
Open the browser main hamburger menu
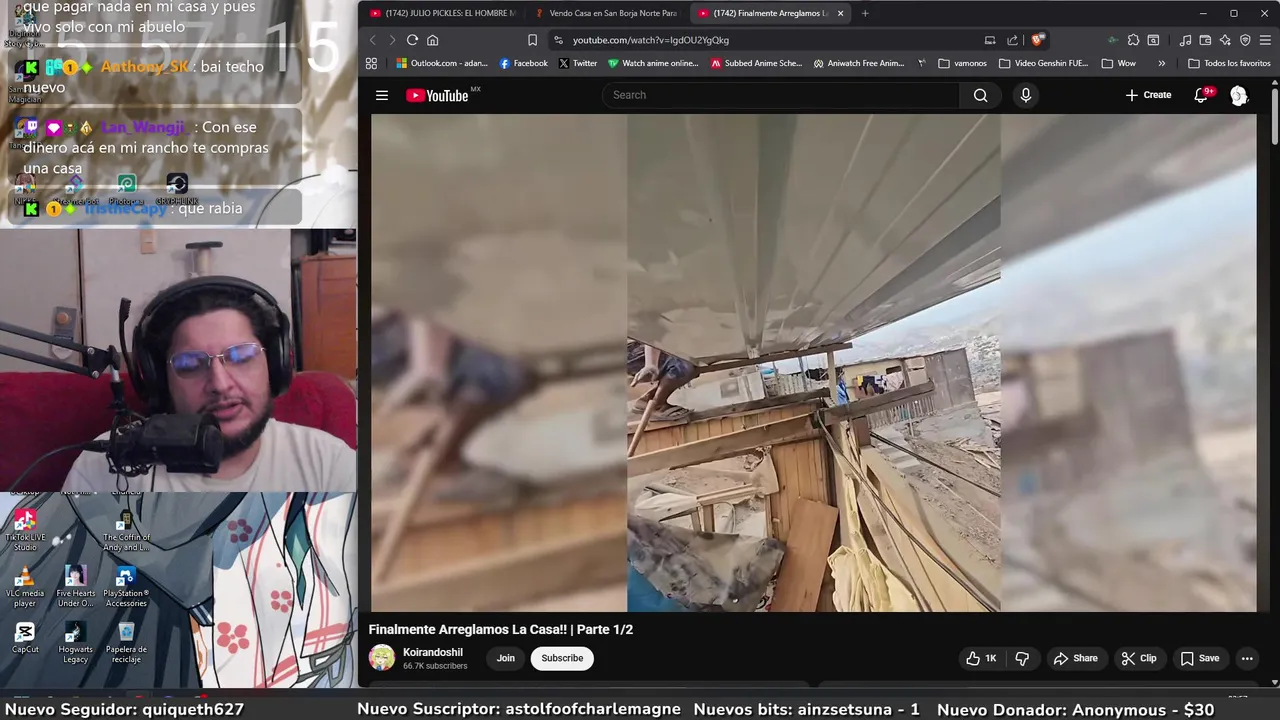tap(1266, 40)
